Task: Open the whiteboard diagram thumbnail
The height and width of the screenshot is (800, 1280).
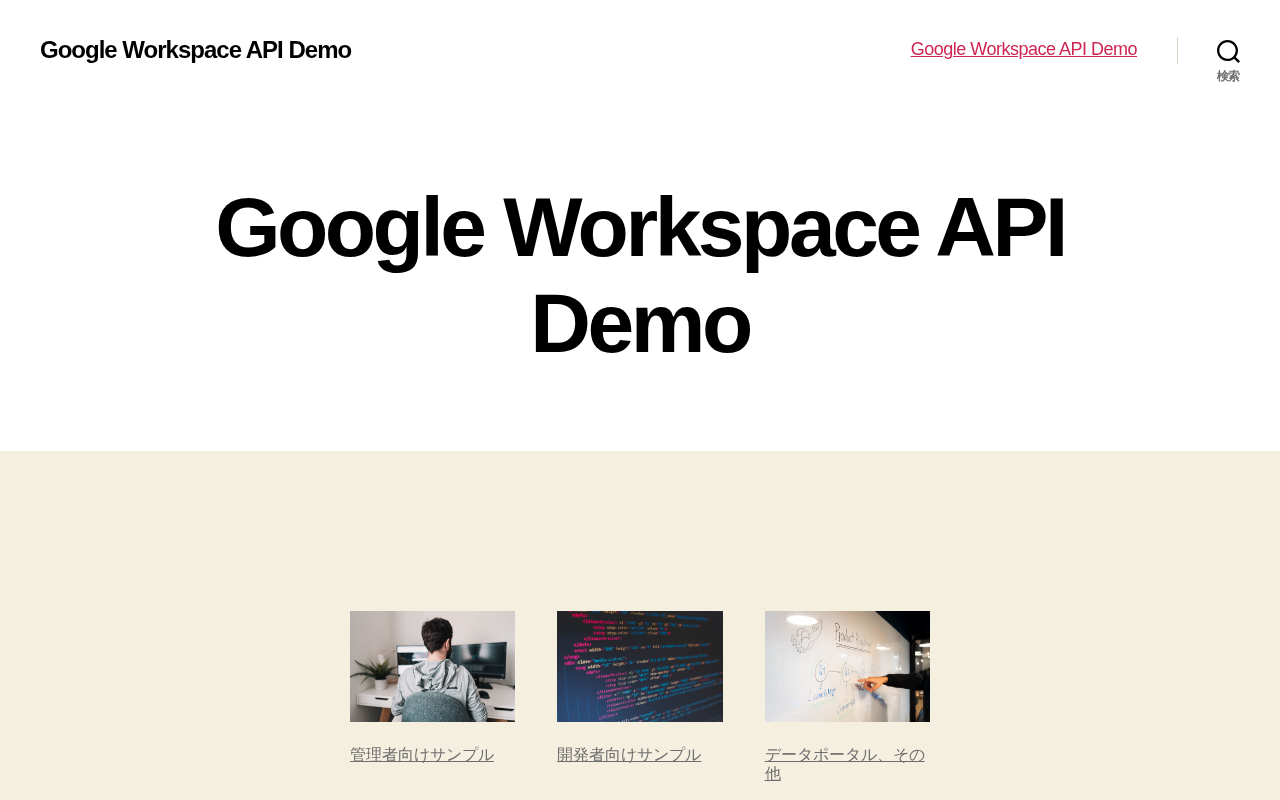Action: pos(847,666)
